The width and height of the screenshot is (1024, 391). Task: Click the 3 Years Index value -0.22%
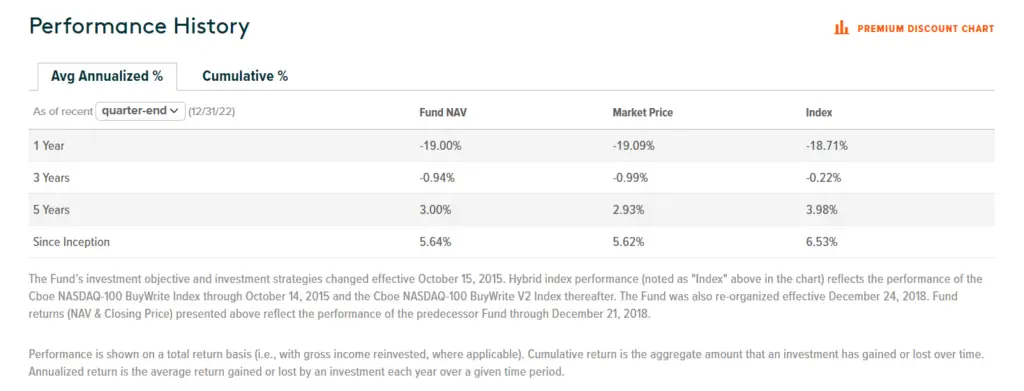(x=824, y=178)
